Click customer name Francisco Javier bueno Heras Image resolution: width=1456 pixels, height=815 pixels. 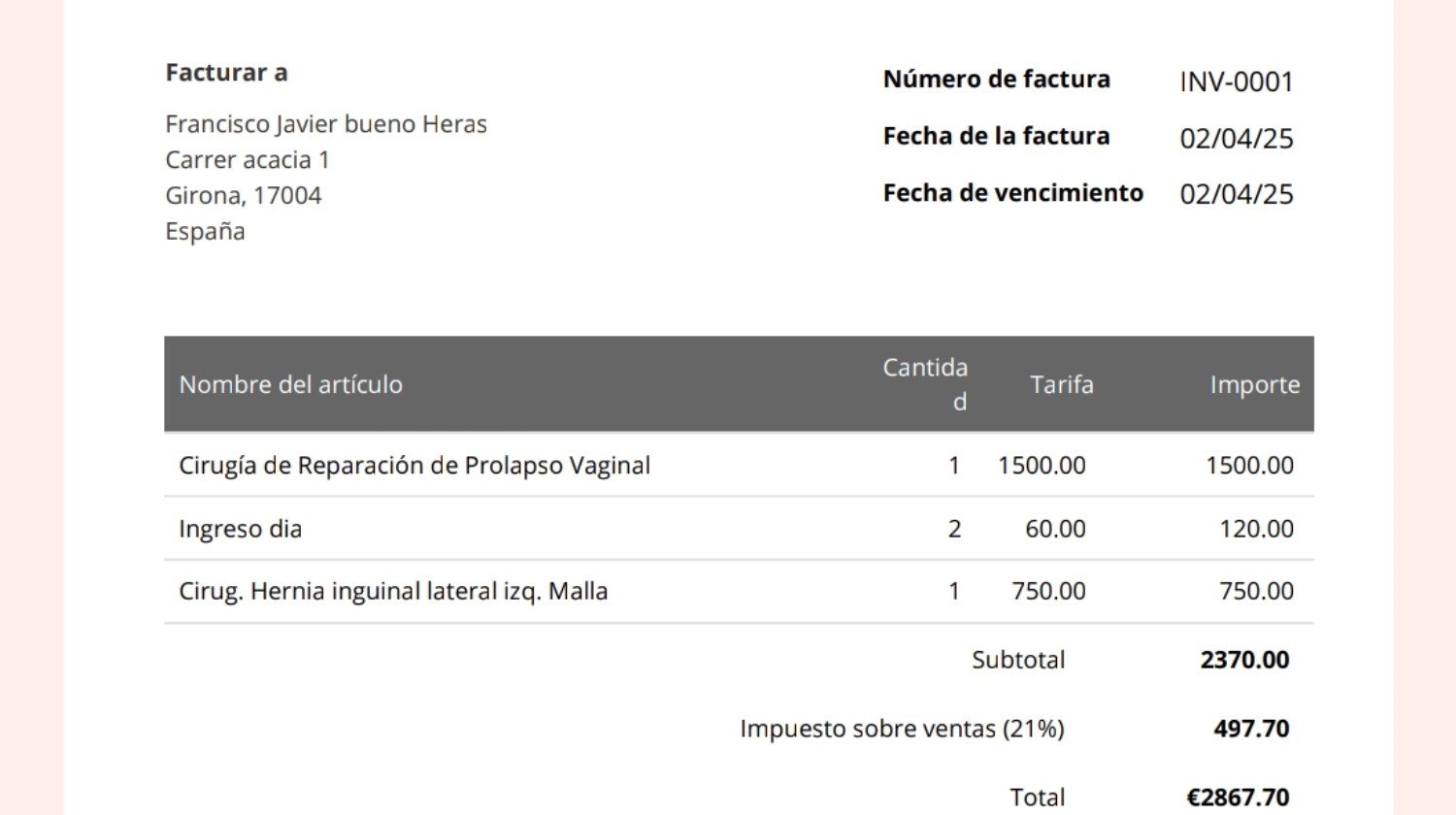pos(326,124)
